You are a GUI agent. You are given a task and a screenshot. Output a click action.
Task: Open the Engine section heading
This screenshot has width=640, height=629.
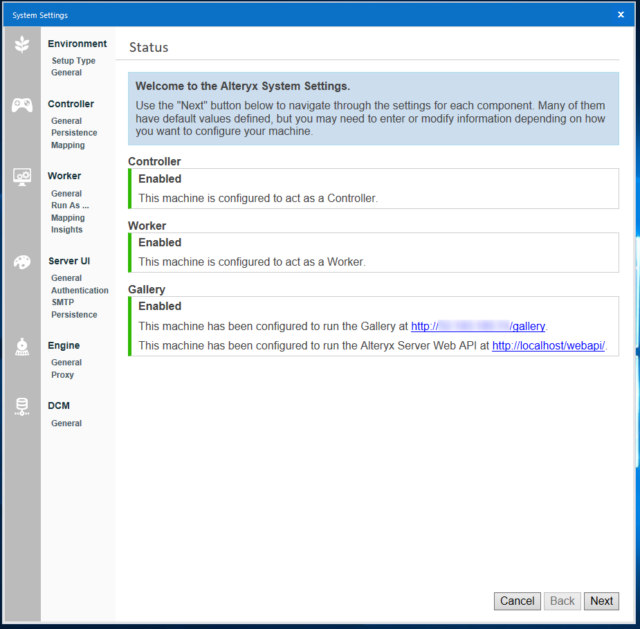tap(64, 346)
